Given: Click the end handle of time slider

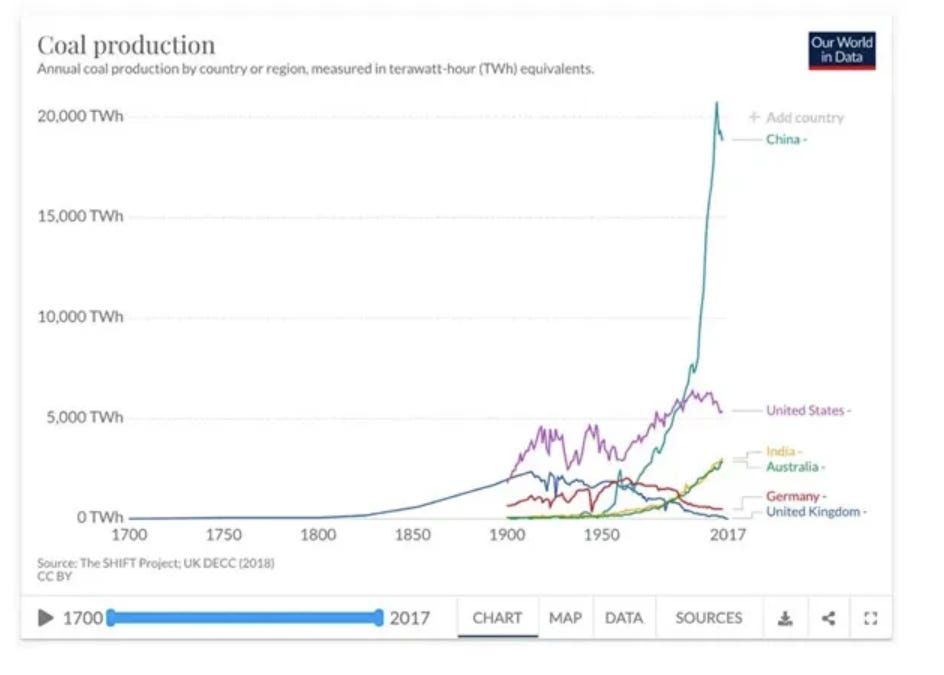Looking at the screenshot, I should coord(378,618).
